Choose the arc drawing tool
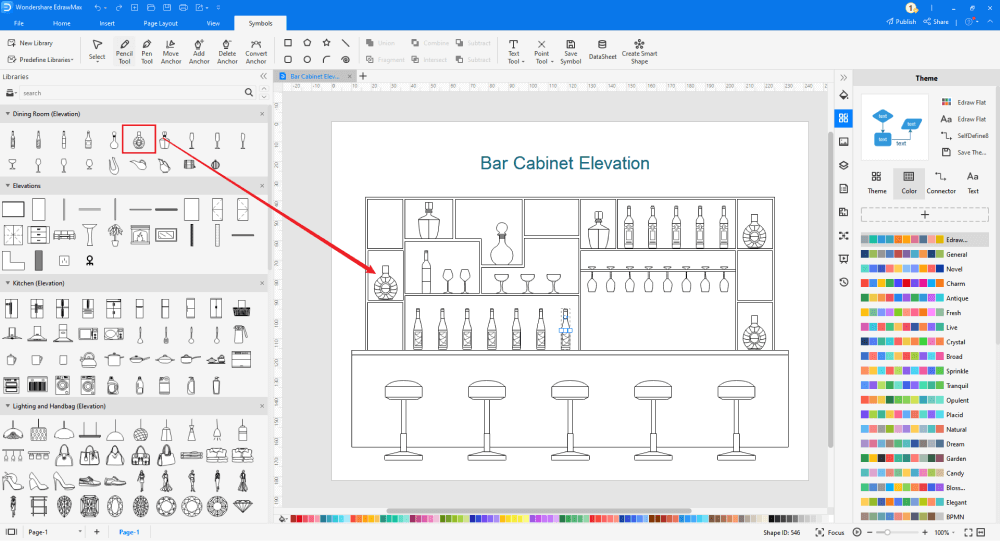Screen dimensions: 1000x541 327,59
